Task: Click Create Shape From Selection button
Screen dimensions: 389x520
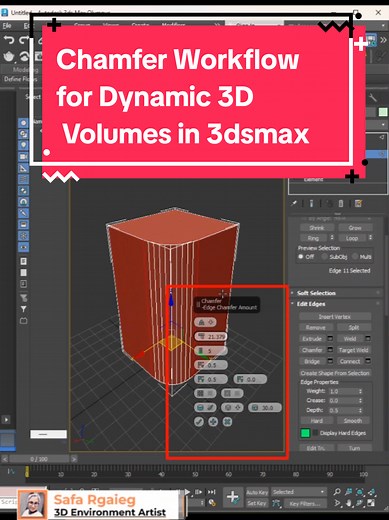Action: [335, 373]
